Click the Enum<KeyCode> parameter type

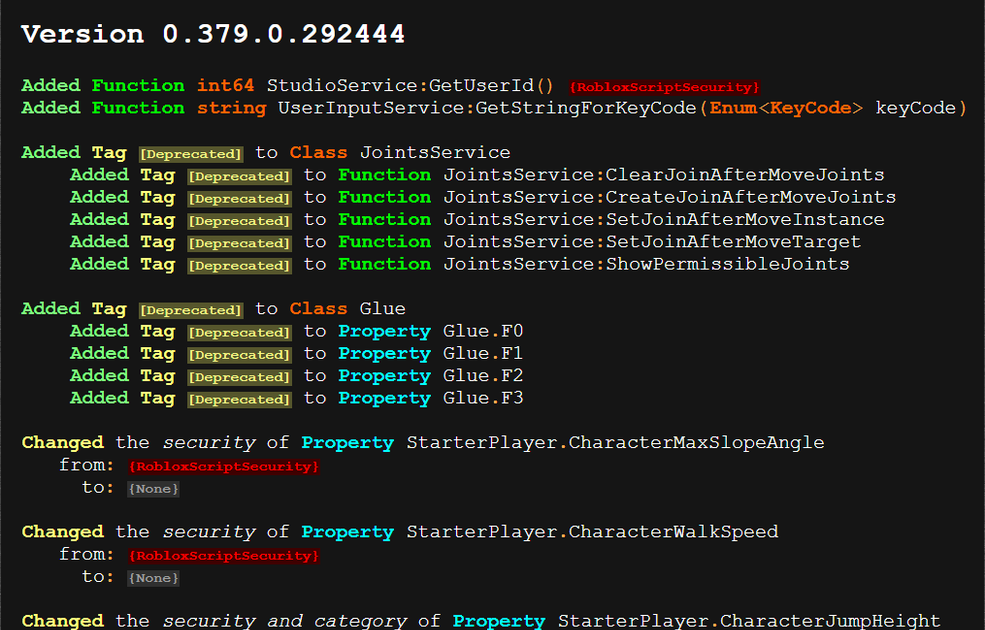tap(786, 108)
